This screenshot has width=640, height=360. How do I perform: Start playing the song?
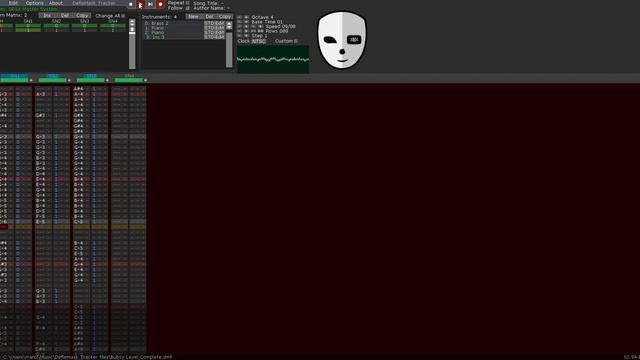tap(140, 4)
